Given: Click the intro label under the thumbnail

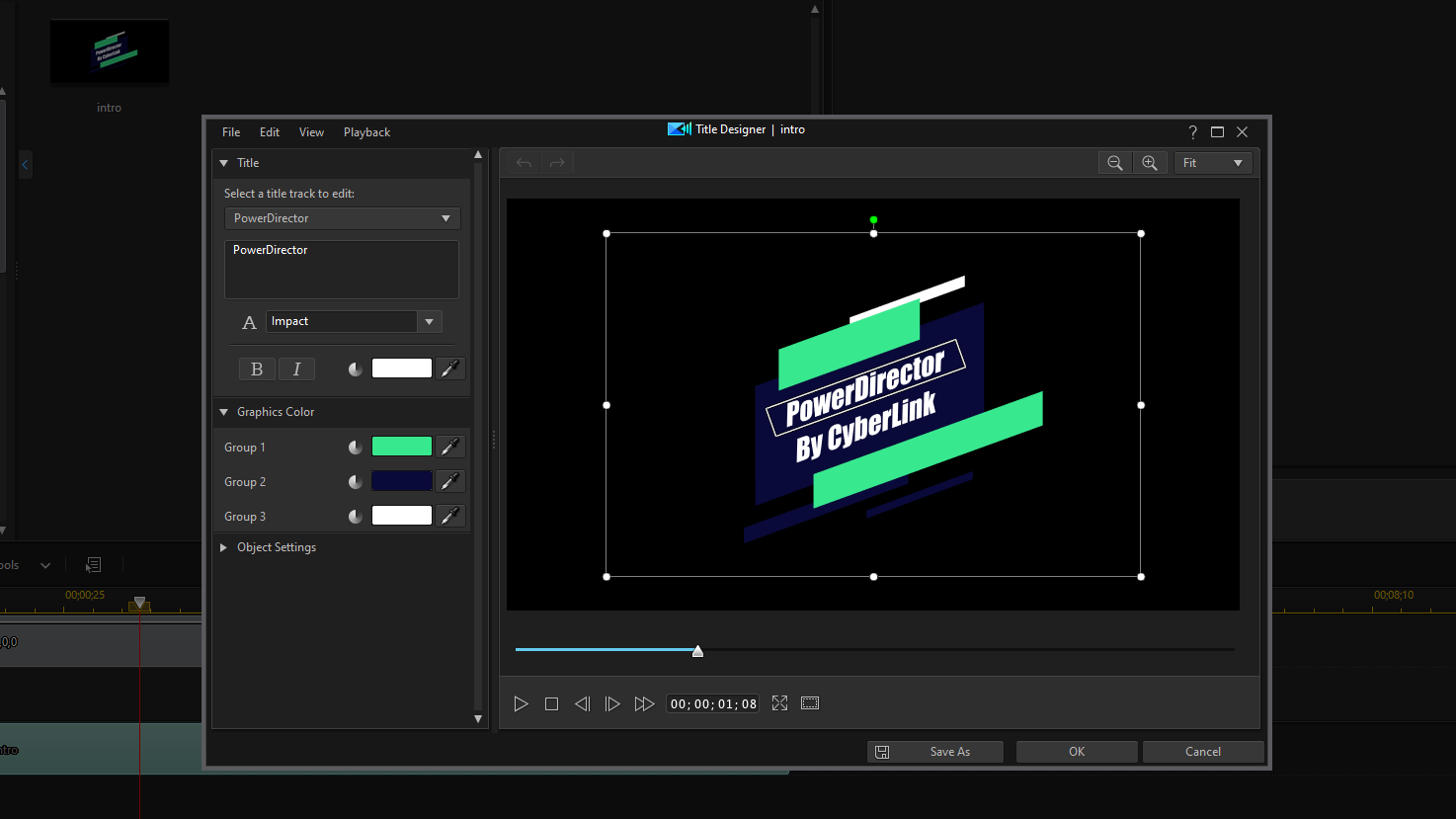Looking at the screenshot, I should 110,108.
